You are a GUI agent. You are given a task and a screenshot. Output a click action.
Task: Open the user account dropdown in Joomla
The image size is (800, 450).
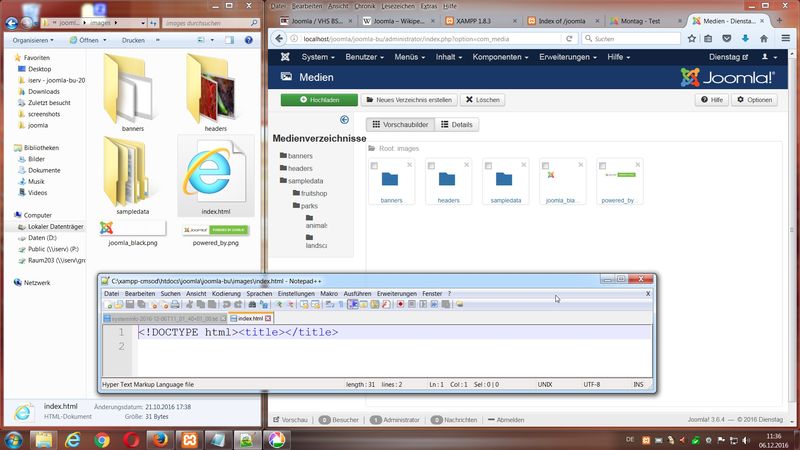point(769,58)
